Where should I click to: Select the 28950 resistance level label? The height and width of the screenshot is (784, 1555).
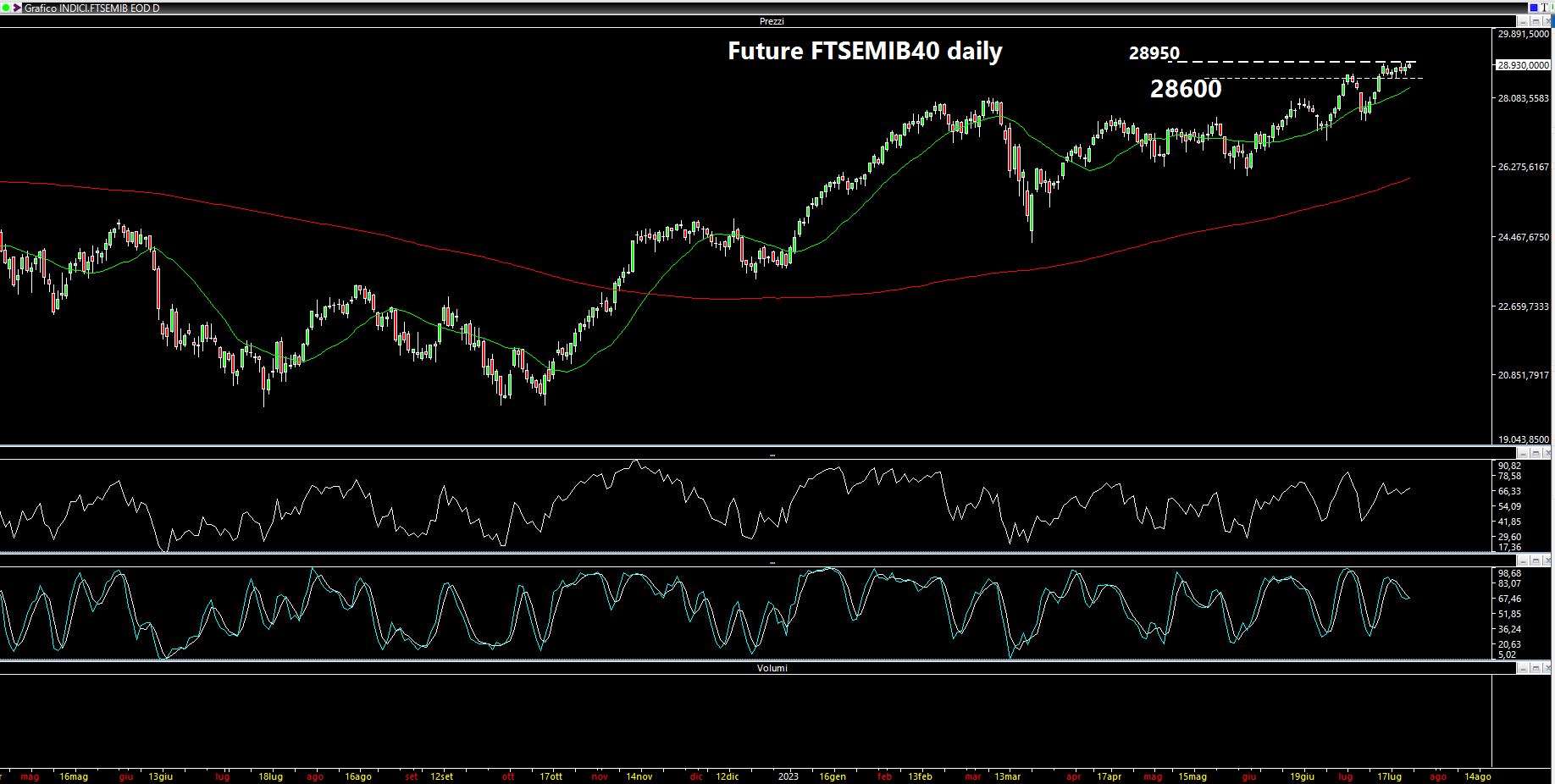pos(1154,52)
